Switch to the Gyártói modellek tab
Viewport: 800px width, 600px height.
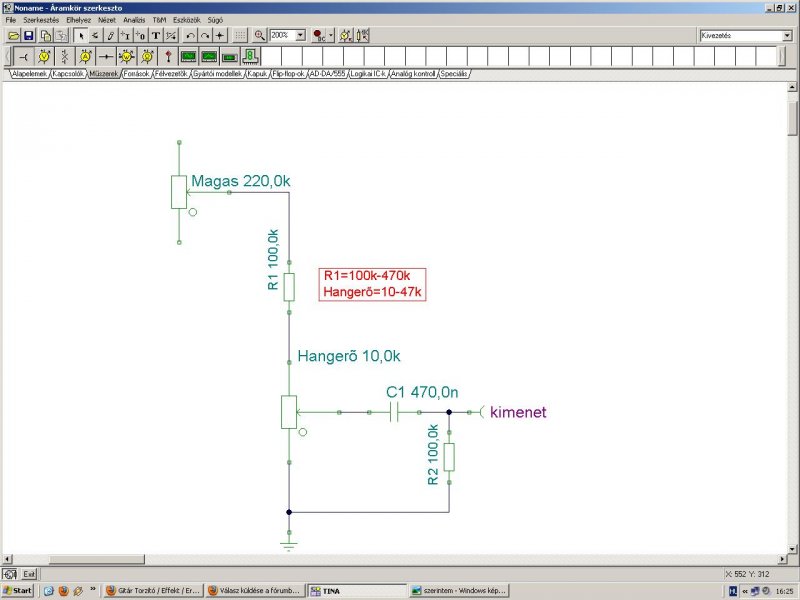217,74
